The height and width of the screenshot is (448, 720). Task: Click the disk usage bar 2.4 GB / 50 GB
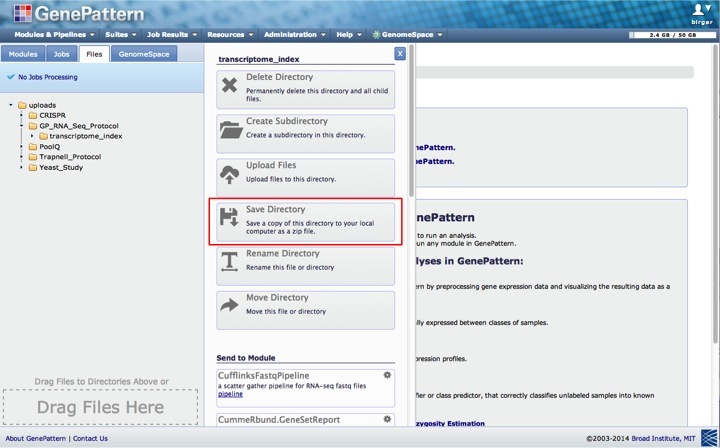tap(672, 35)
